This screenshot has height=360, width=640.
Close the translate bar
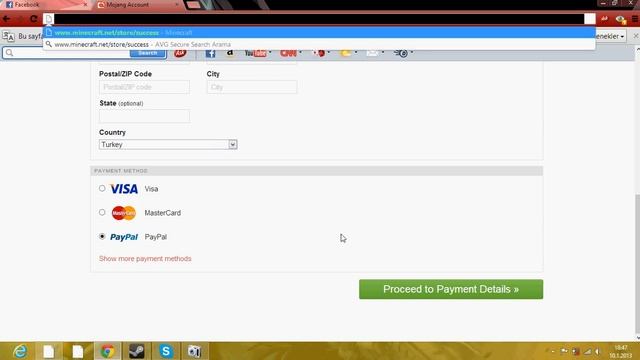(x=636, y=36)
